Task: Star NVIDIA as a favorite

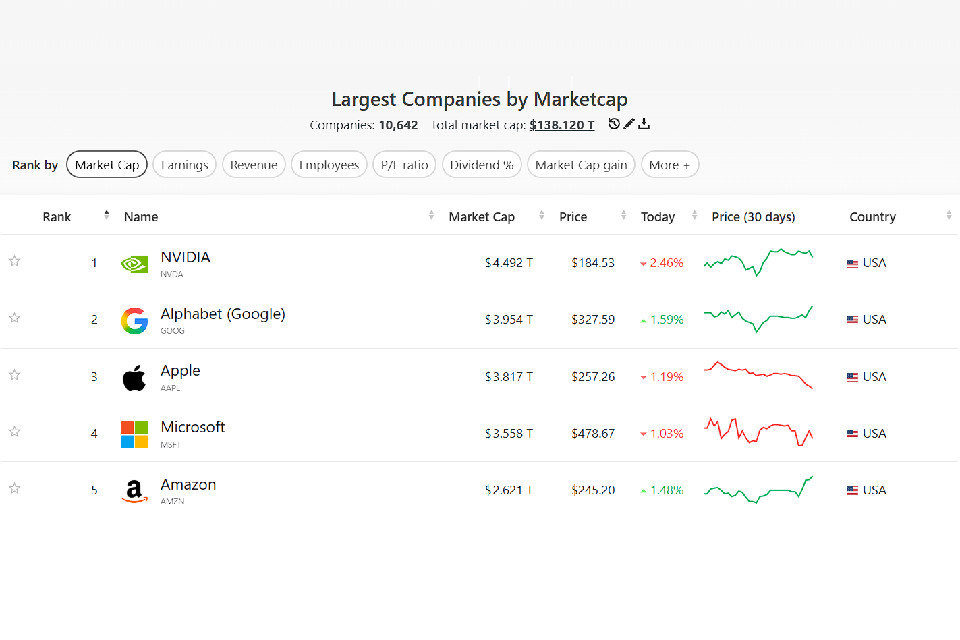Action: click(15, 261)
